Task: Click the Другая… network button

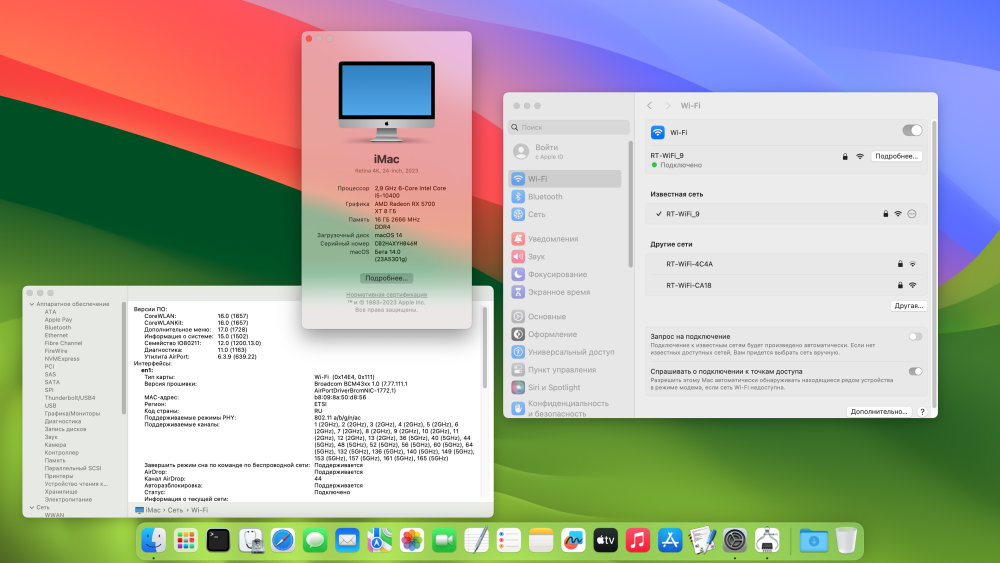Action: coord(908,306)
